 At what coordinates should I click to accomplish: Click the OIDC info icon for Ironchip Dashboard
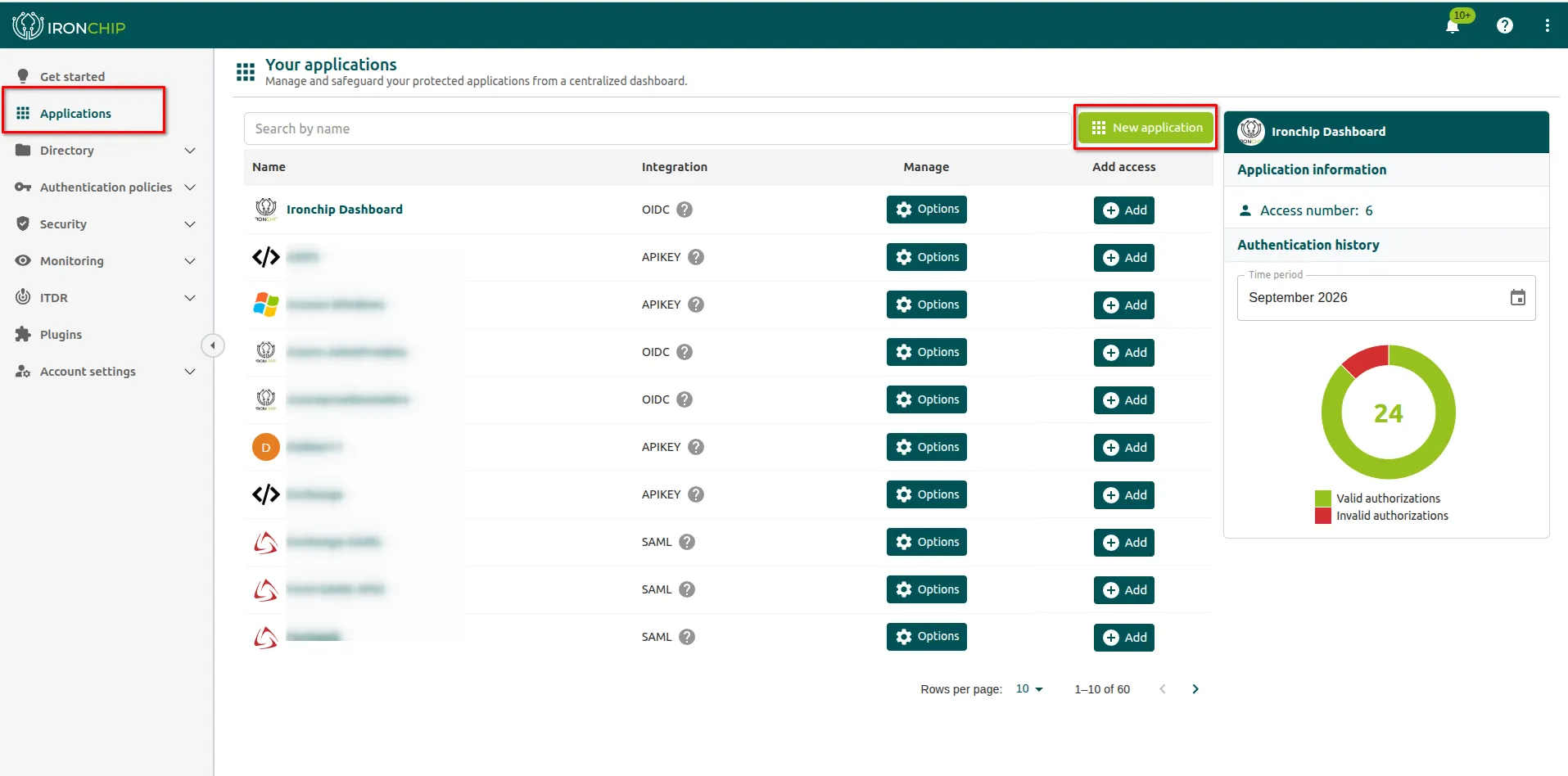click(x=685, y=210)
